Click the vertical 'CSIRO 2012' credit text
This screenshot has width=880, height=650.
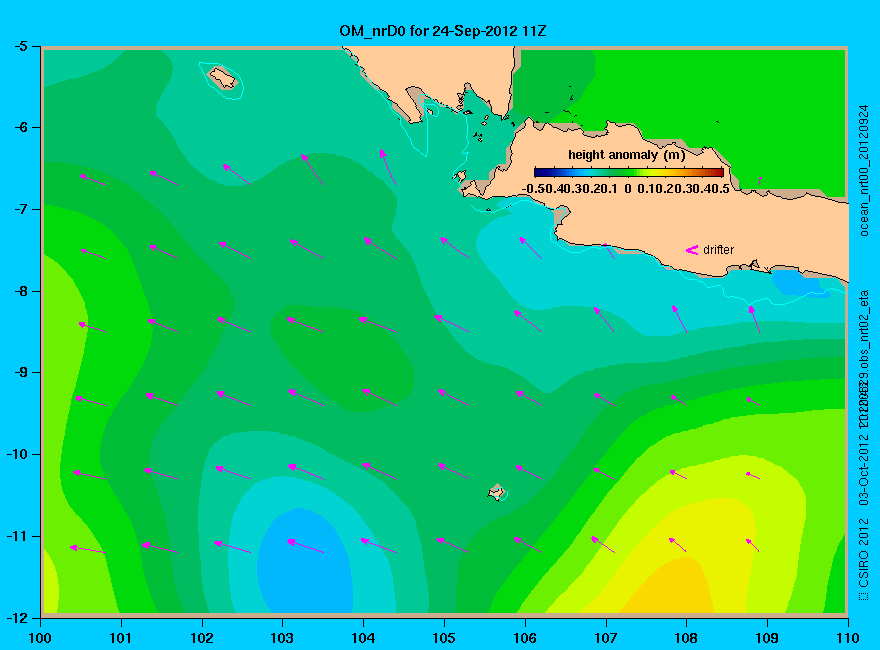[864, 553]
